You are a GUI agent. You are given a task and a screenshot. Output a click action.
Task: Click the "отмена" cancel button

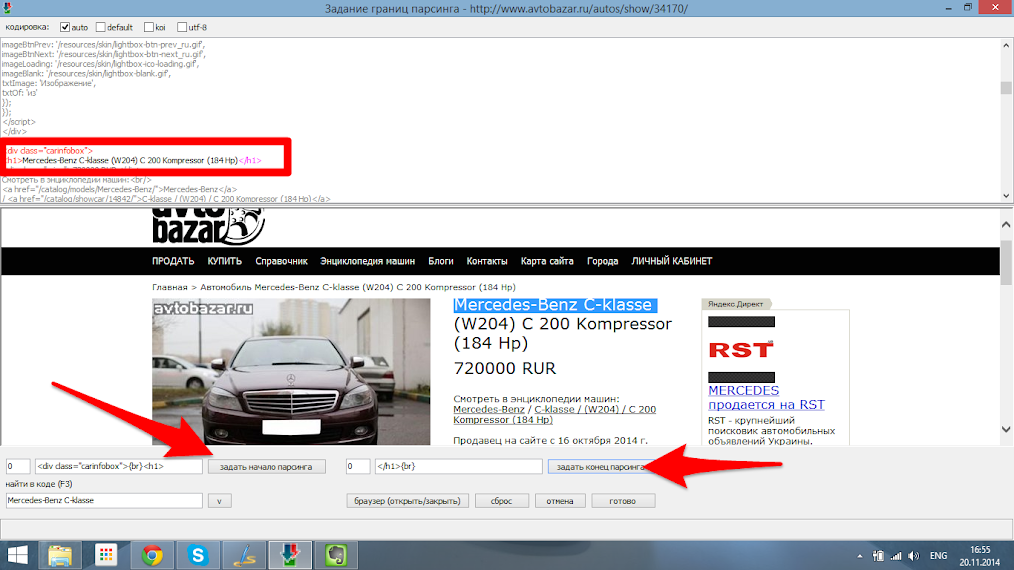559,501
